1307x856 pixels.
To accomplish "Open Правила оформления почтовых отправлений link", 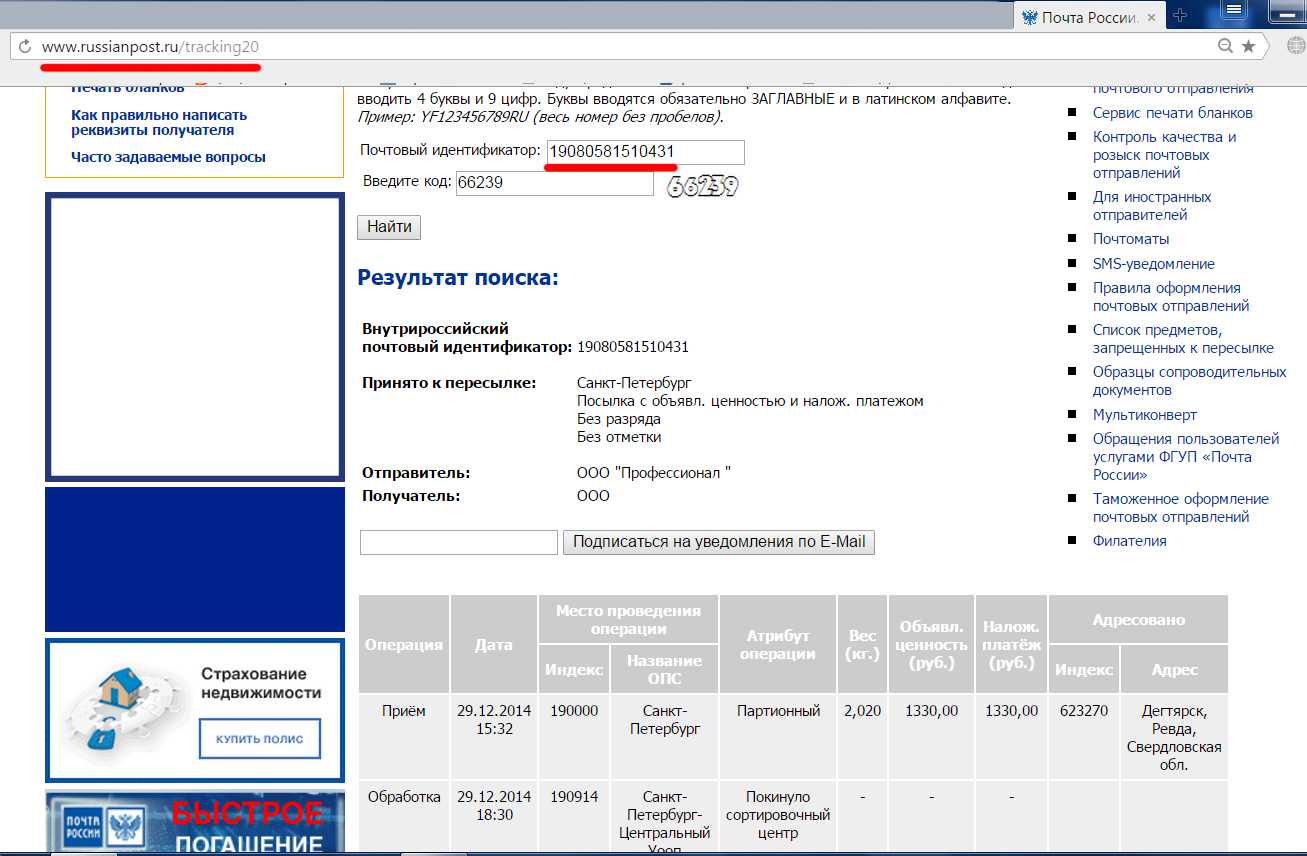I will (1171, 297).
